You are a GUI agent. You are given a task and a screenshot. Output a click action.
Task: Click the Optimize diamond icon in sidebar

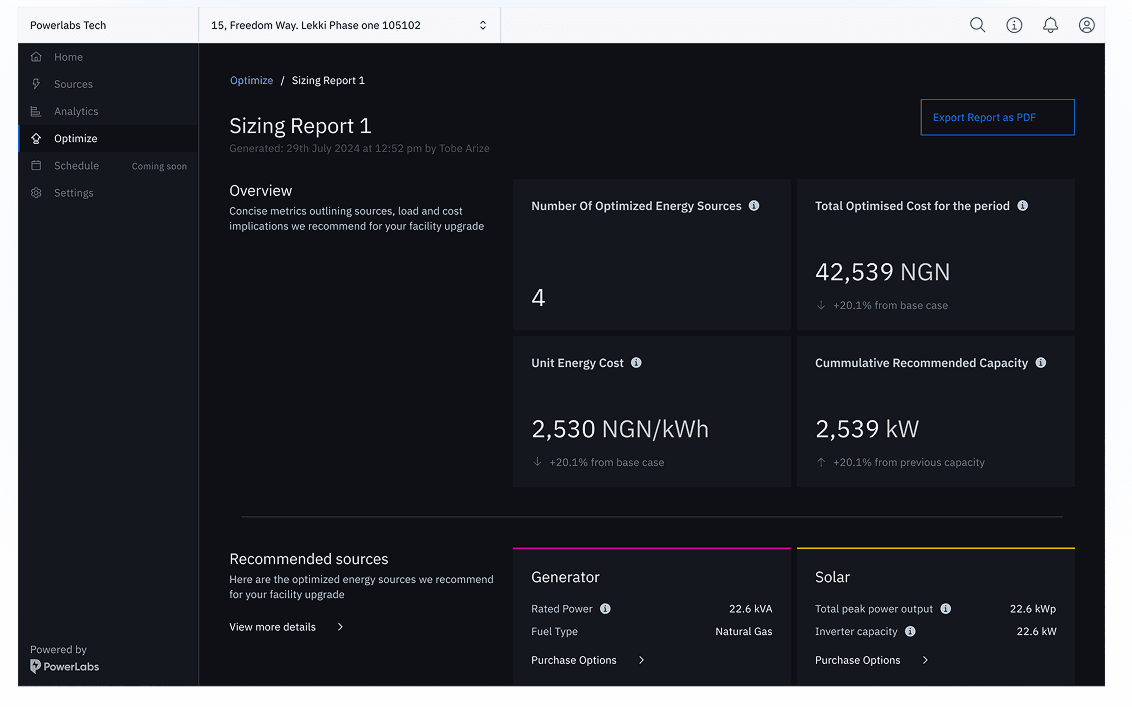click(x=38, y=138)
